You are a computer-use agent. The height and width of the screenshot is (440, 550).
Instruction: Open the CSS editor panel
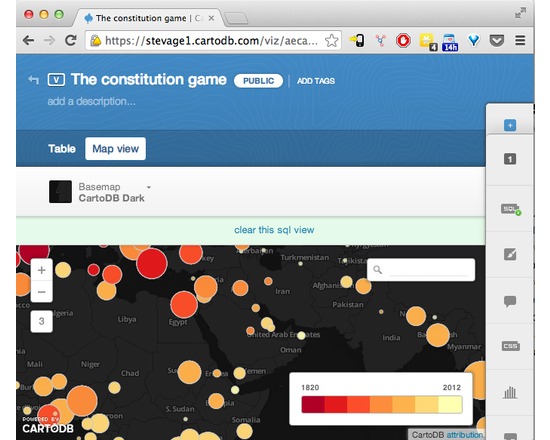pyautogui.click(x=510, y=346)
